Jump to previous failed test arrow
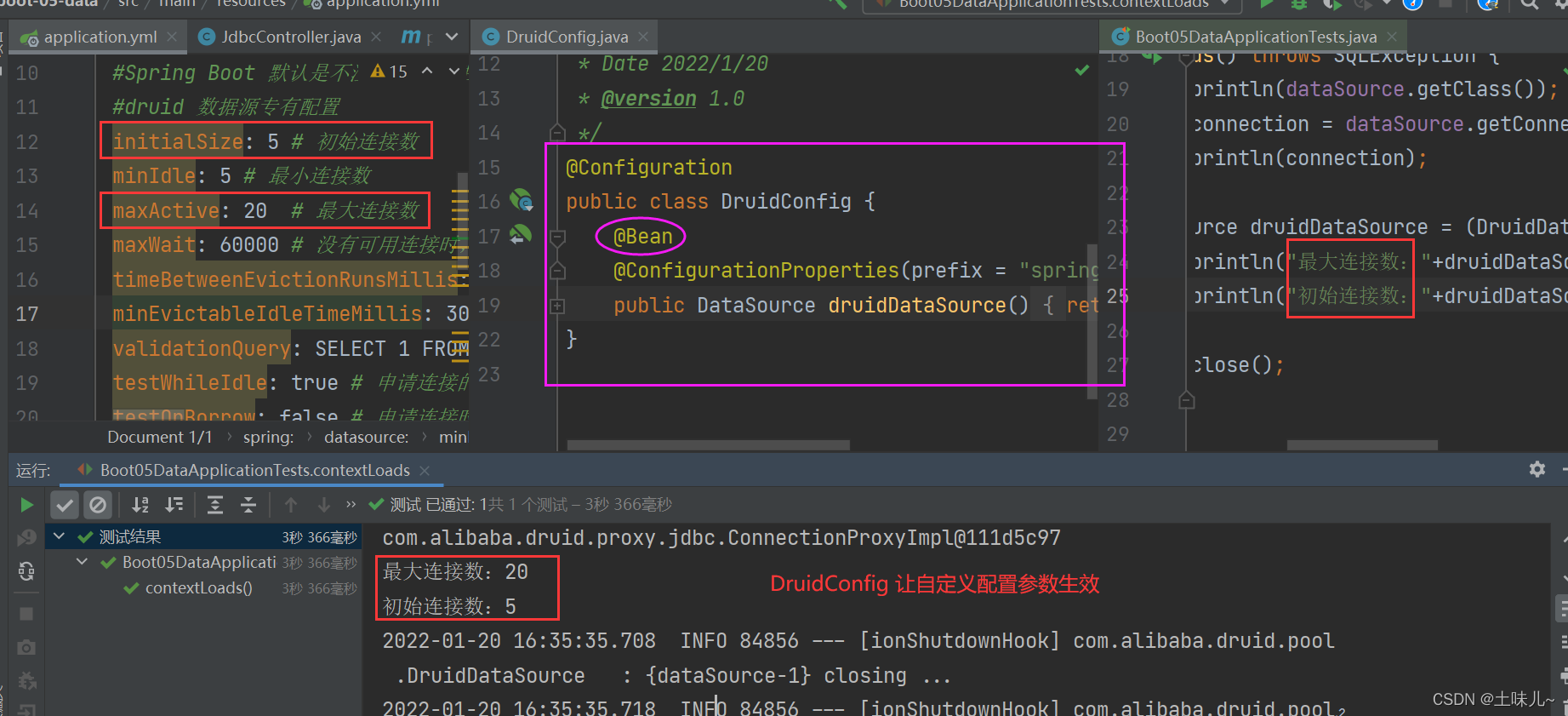Screen dimensions: 1568x716 click(x=291, y=505)
